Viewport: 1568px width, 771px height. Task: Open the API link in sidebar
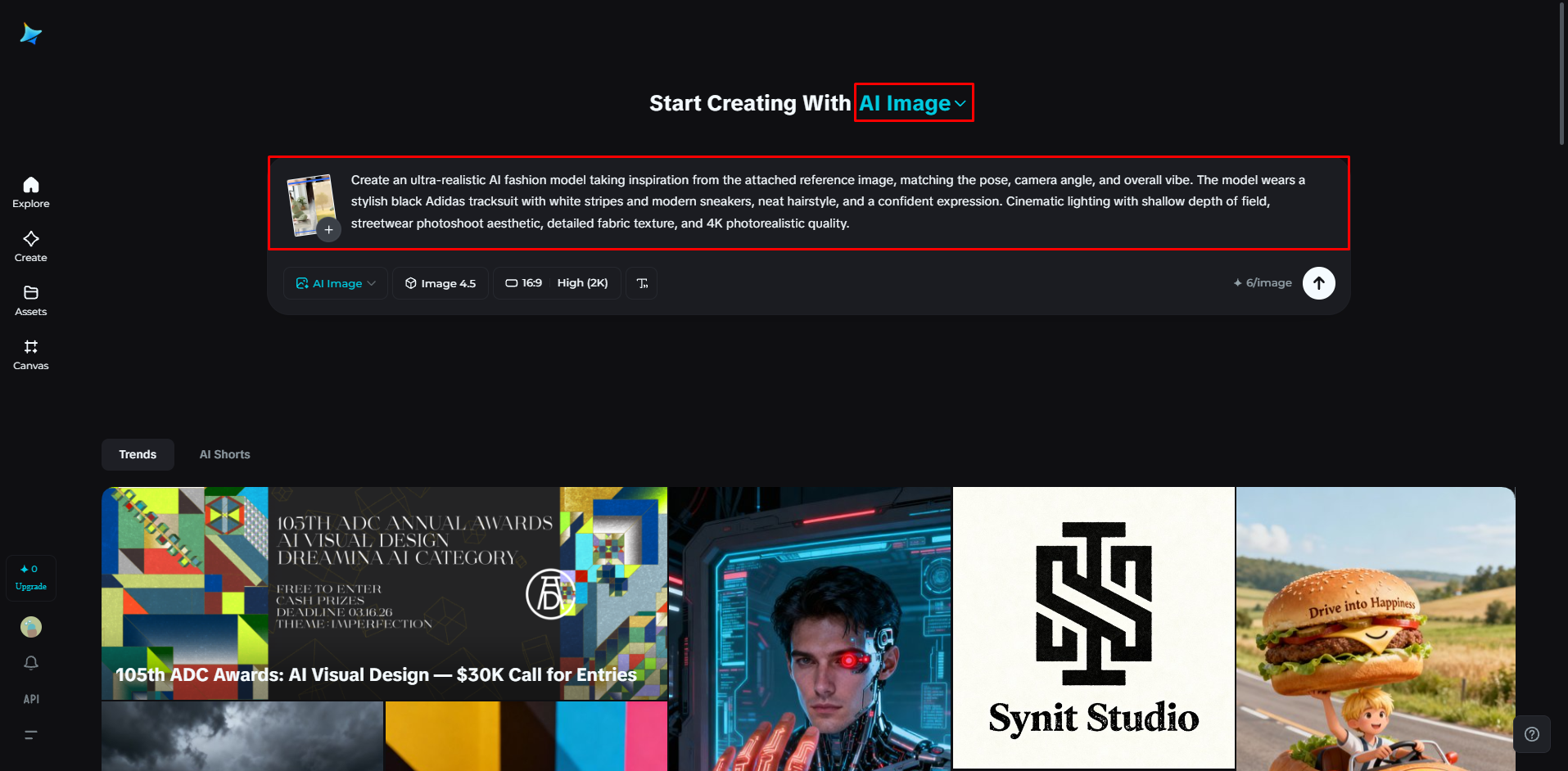point(31,699)
